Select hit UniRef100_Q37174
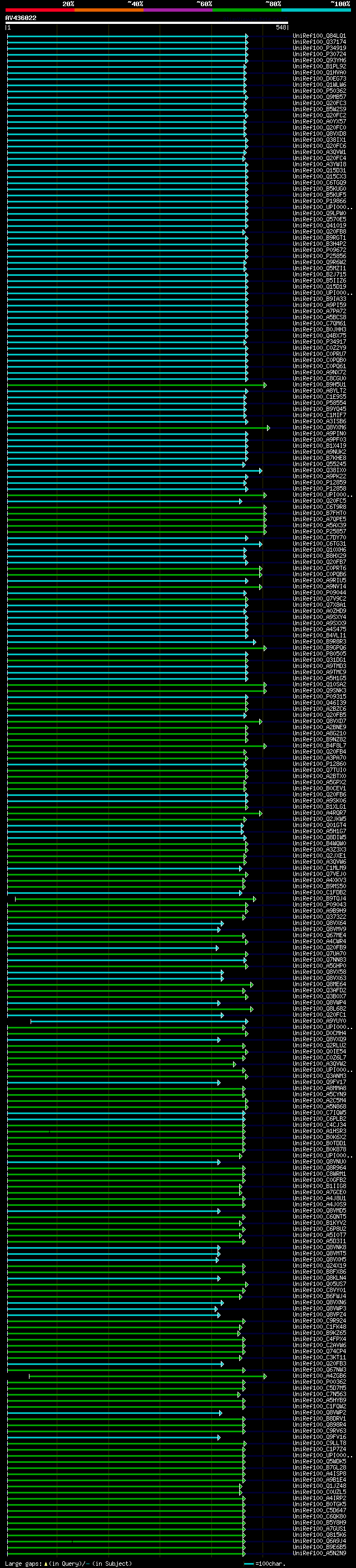 coord(319,42)
